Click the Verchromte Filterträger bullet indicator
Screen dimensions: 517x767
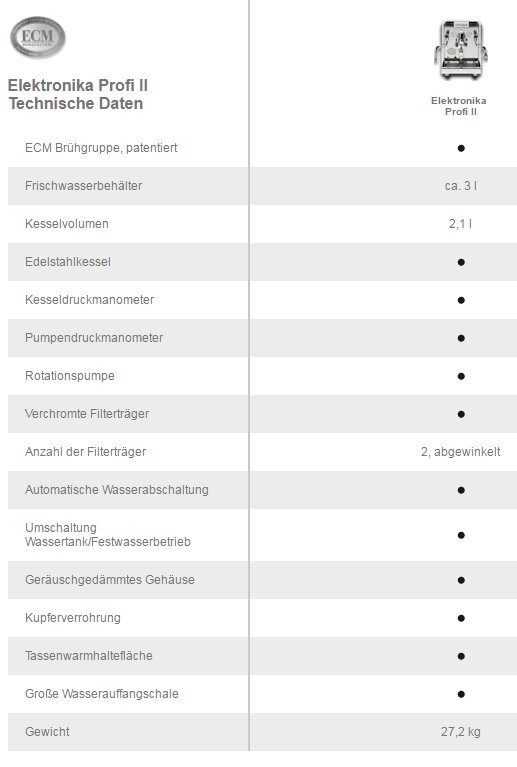[x=461, y=414]
